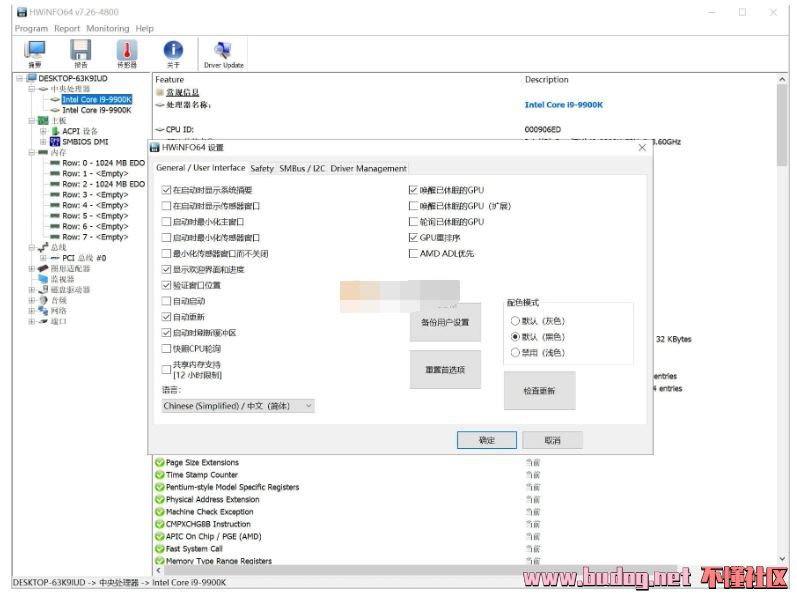This screenshot has height=598, width=797.
Task: Confirm settings with the 确定 (OK) button
Action: point(486,440)
